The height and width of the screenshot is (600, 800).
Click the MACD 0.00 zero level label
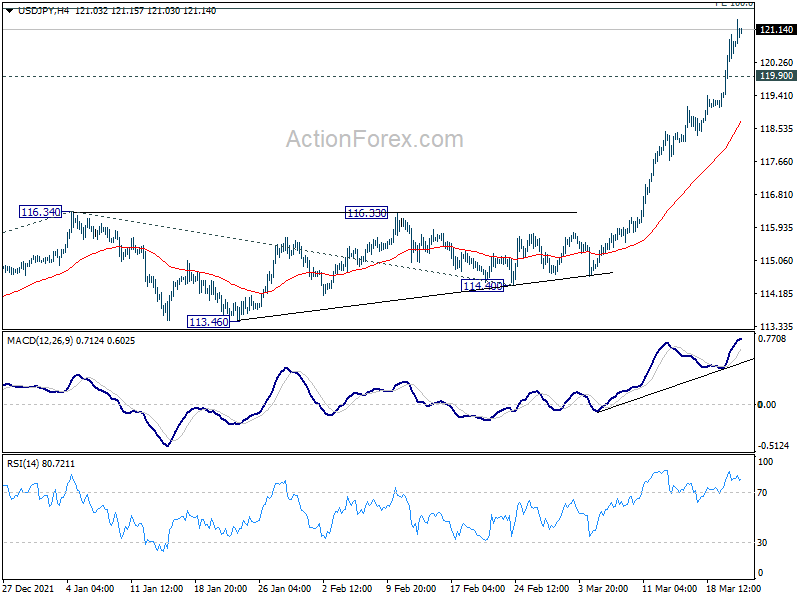pyautogui.click(x=767, y=405)
